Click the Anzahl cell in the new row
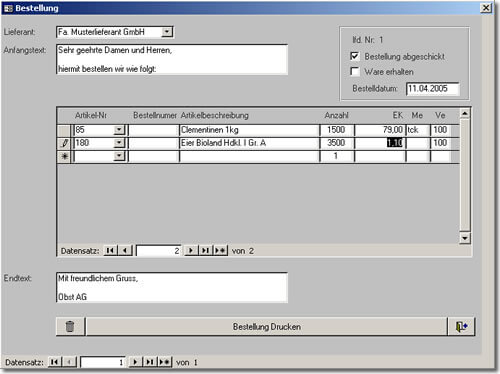Viewport: 500px width, 374px height. [x=337, y=156]
